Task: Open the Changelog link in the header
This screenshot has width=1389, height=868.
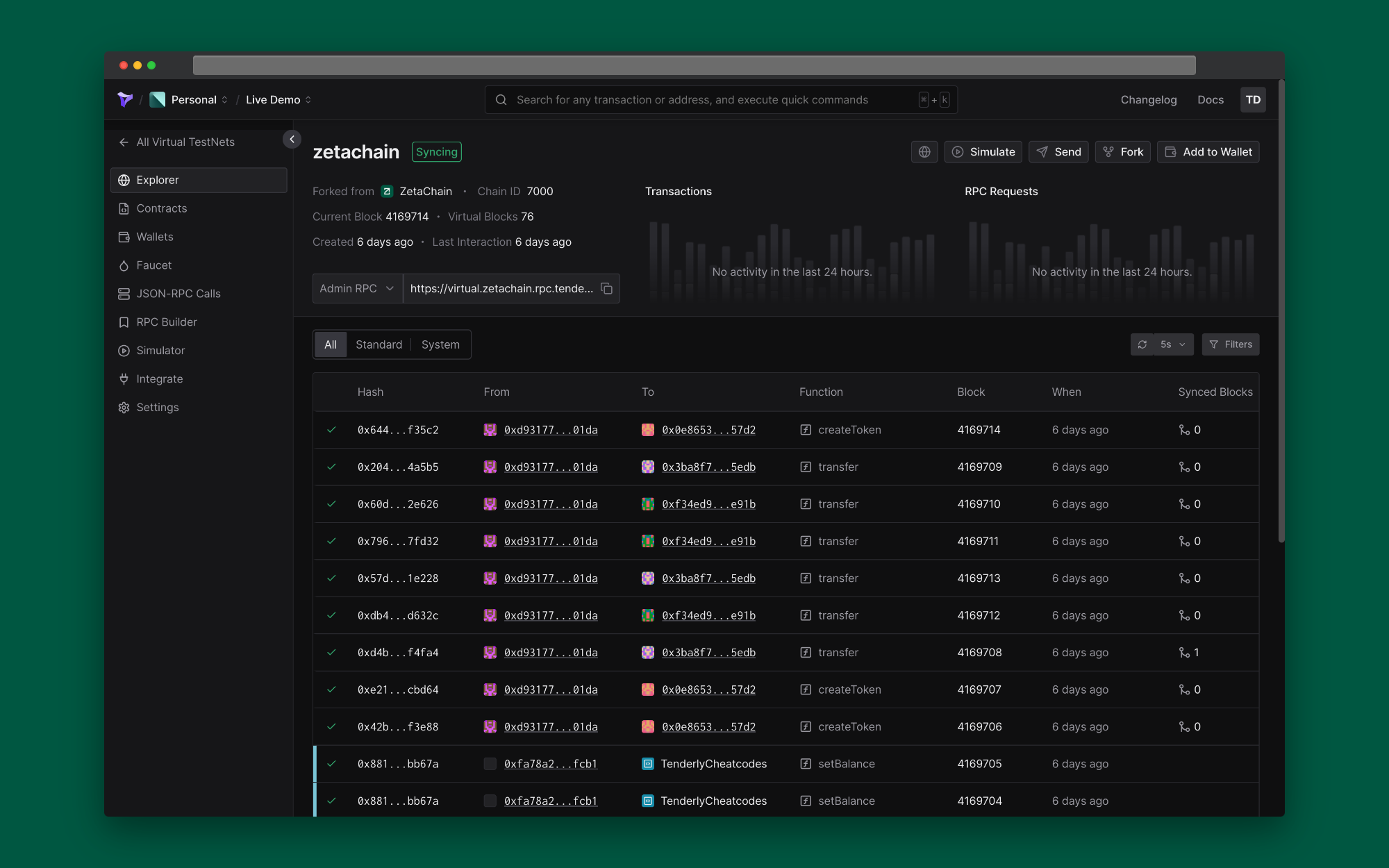Action: pos(1148,100)
